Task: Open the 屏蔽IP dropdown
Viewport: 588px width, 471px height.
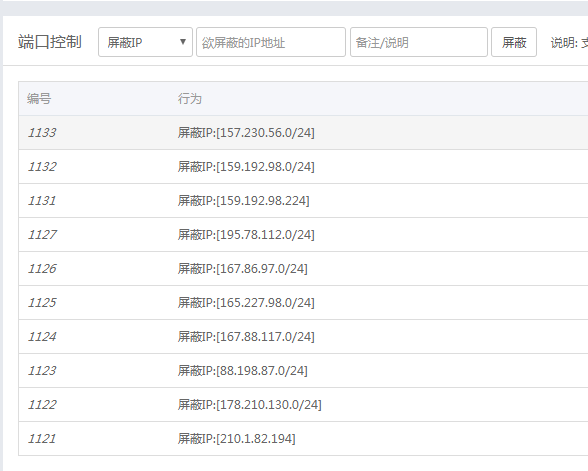Action: [x=145, y=42]
